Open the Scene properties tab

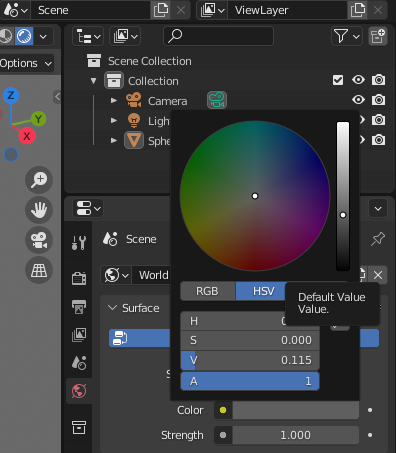pyautogui.click(x=79, y=363)
